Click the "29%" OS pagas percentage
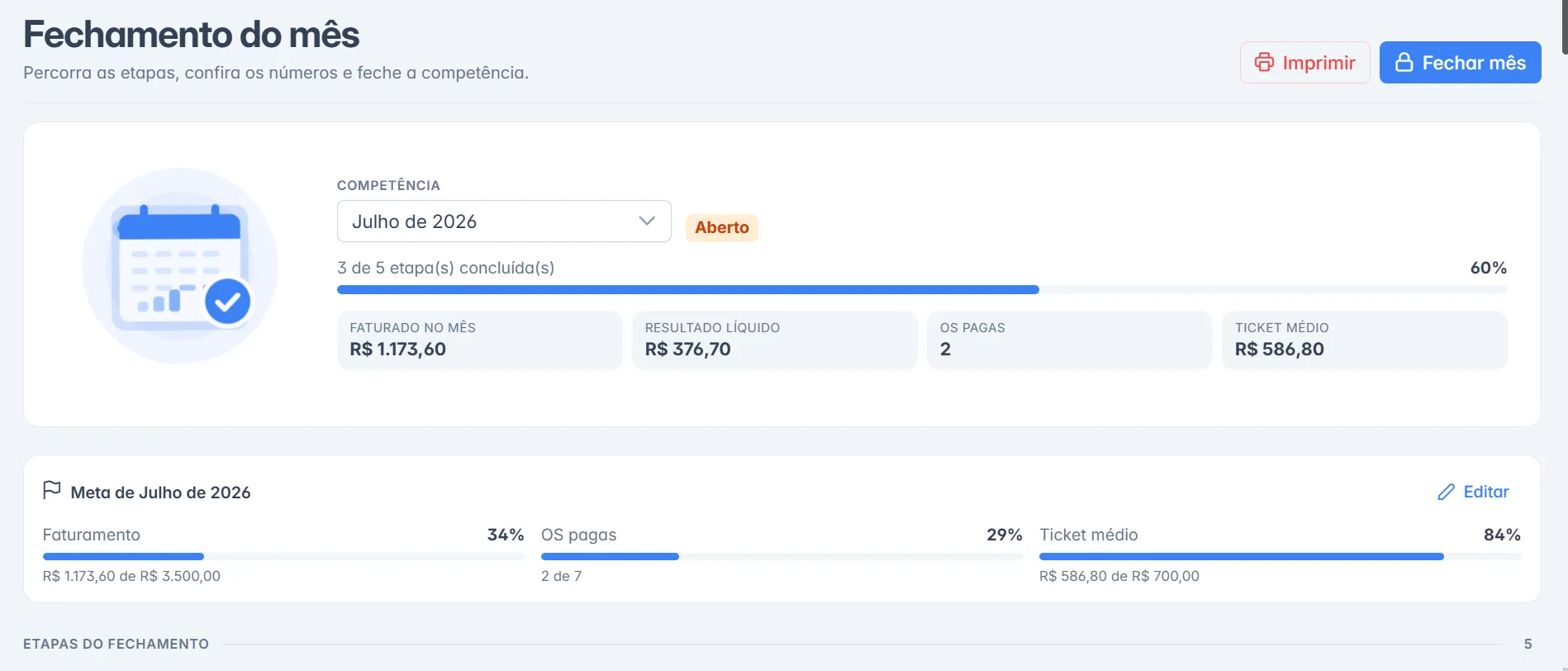Image resolution: width=1568 pixels, height=671 pixels. [1005, 535]
